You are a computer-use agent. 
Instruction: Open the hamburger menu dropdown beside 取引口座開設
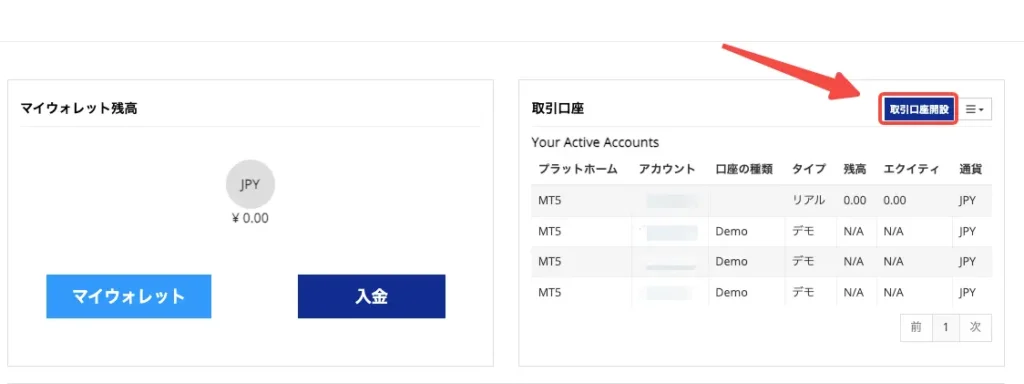pos(976,110)
